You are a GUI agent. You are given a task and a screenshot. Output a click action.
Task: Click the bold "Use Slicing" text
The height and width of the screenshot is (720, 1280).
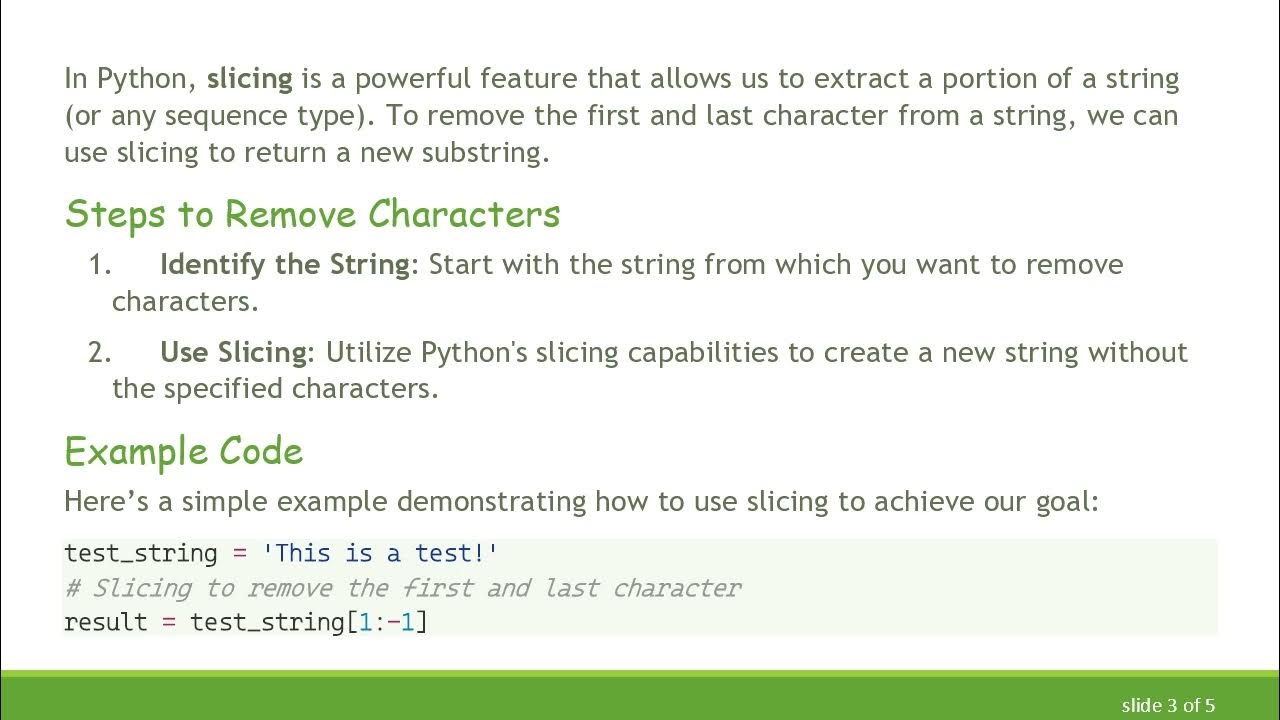pos(233,352)
